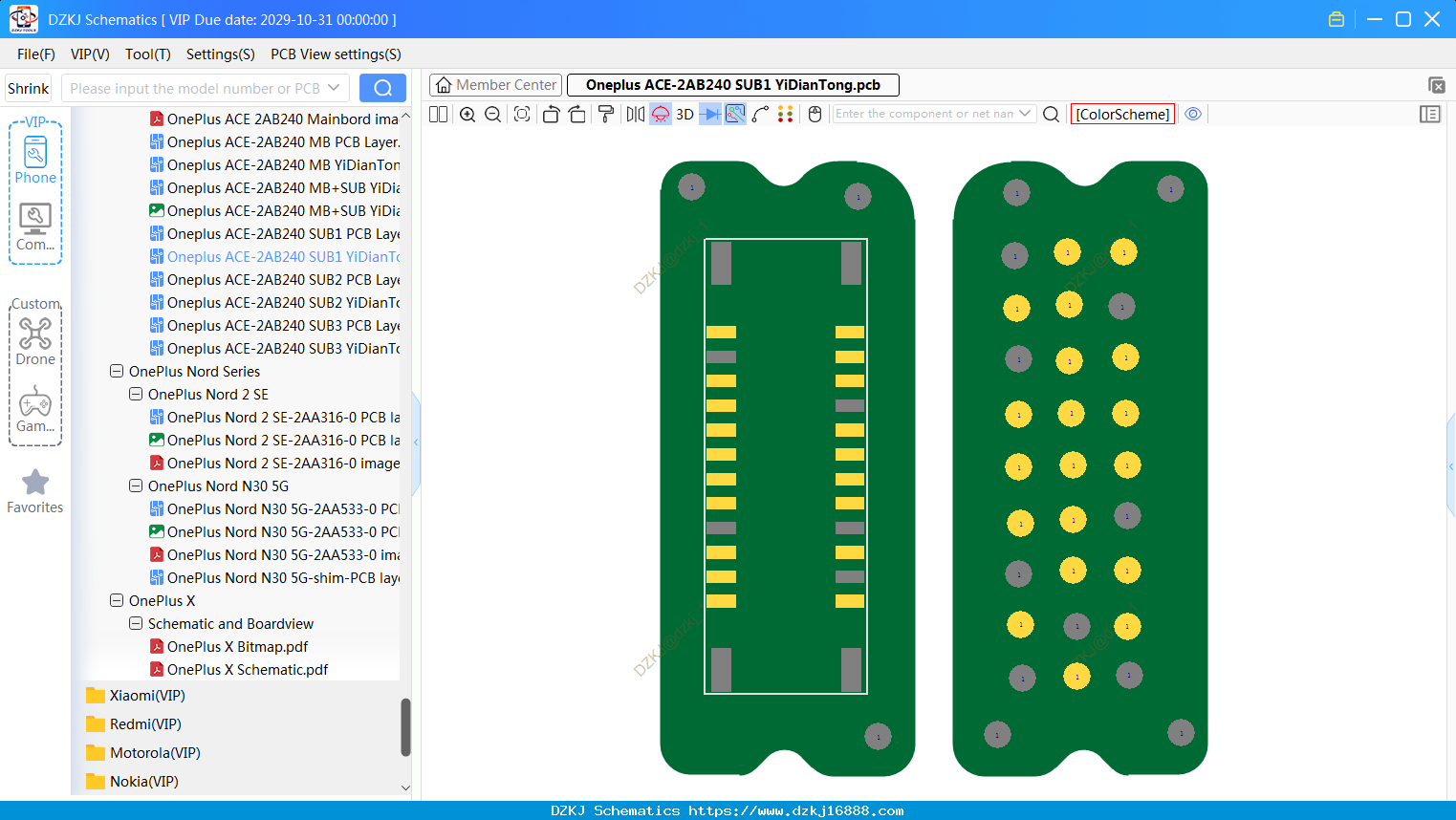This screenshot has height=820, width=1456.
Task: Open Oneplus ACE-2AB240 MB PCB Layer file
Action: pos(274,141)
